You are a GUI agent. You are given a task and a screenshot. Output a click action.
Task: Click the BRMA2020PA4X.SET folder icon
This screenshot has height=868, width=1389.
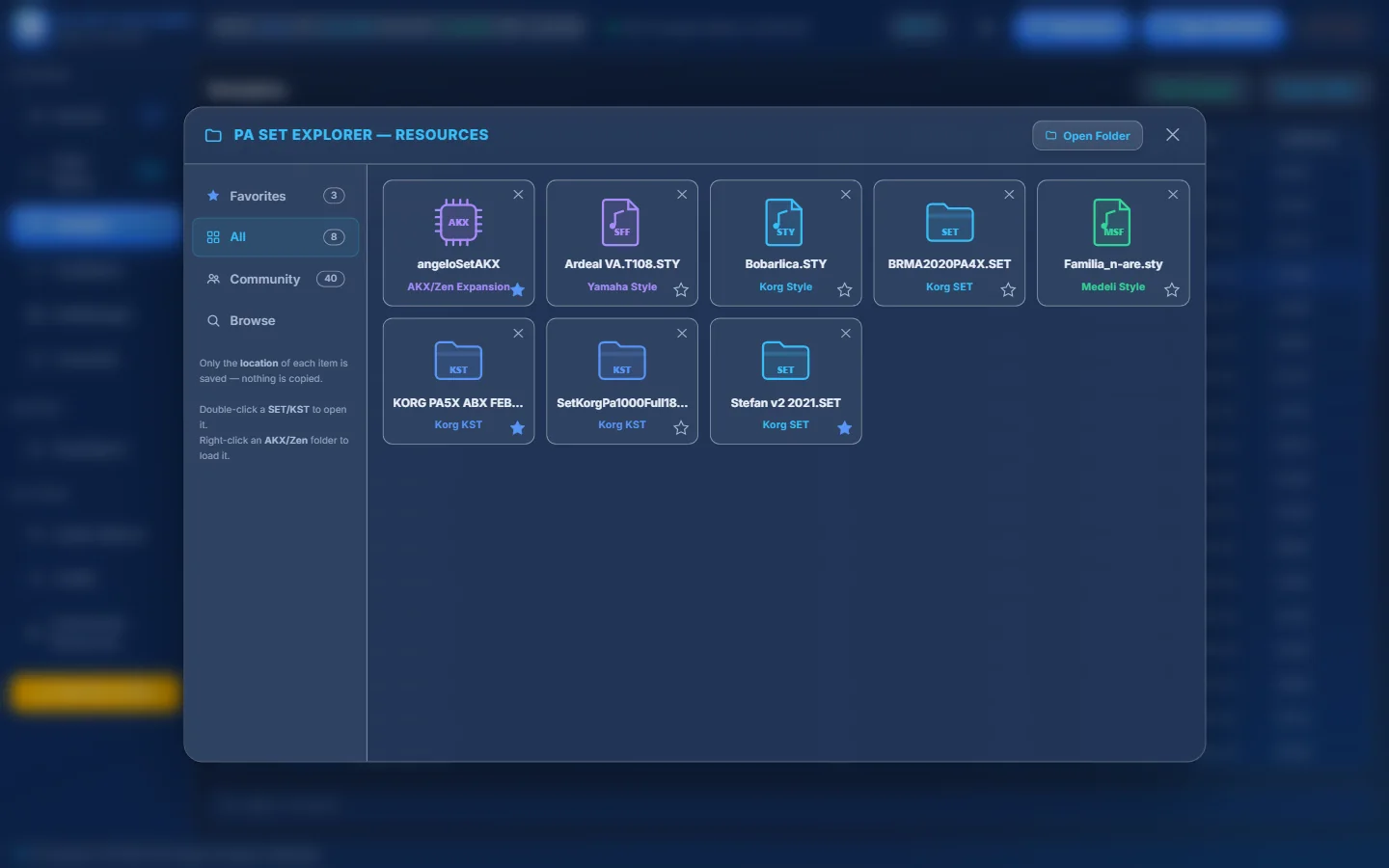point(950,222)
